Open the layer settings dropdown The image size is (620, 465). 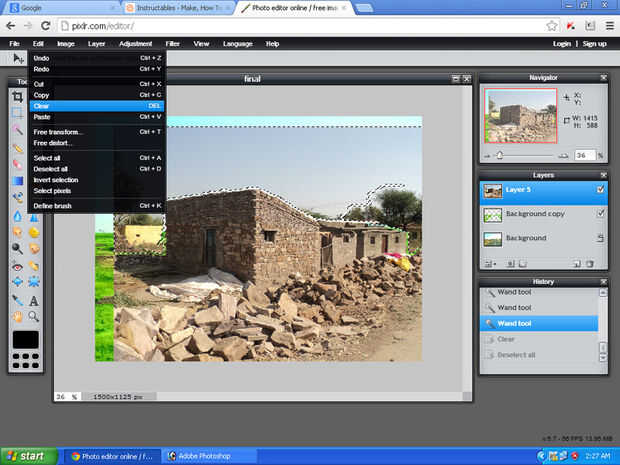490,264
